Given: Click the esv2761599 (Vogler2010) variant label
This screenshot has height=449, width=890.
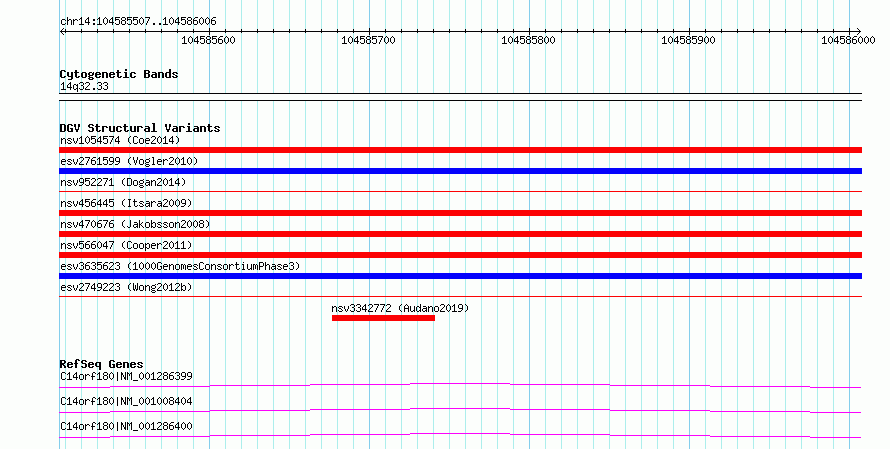Looking at the screenshot, I should tap(129, 161).
